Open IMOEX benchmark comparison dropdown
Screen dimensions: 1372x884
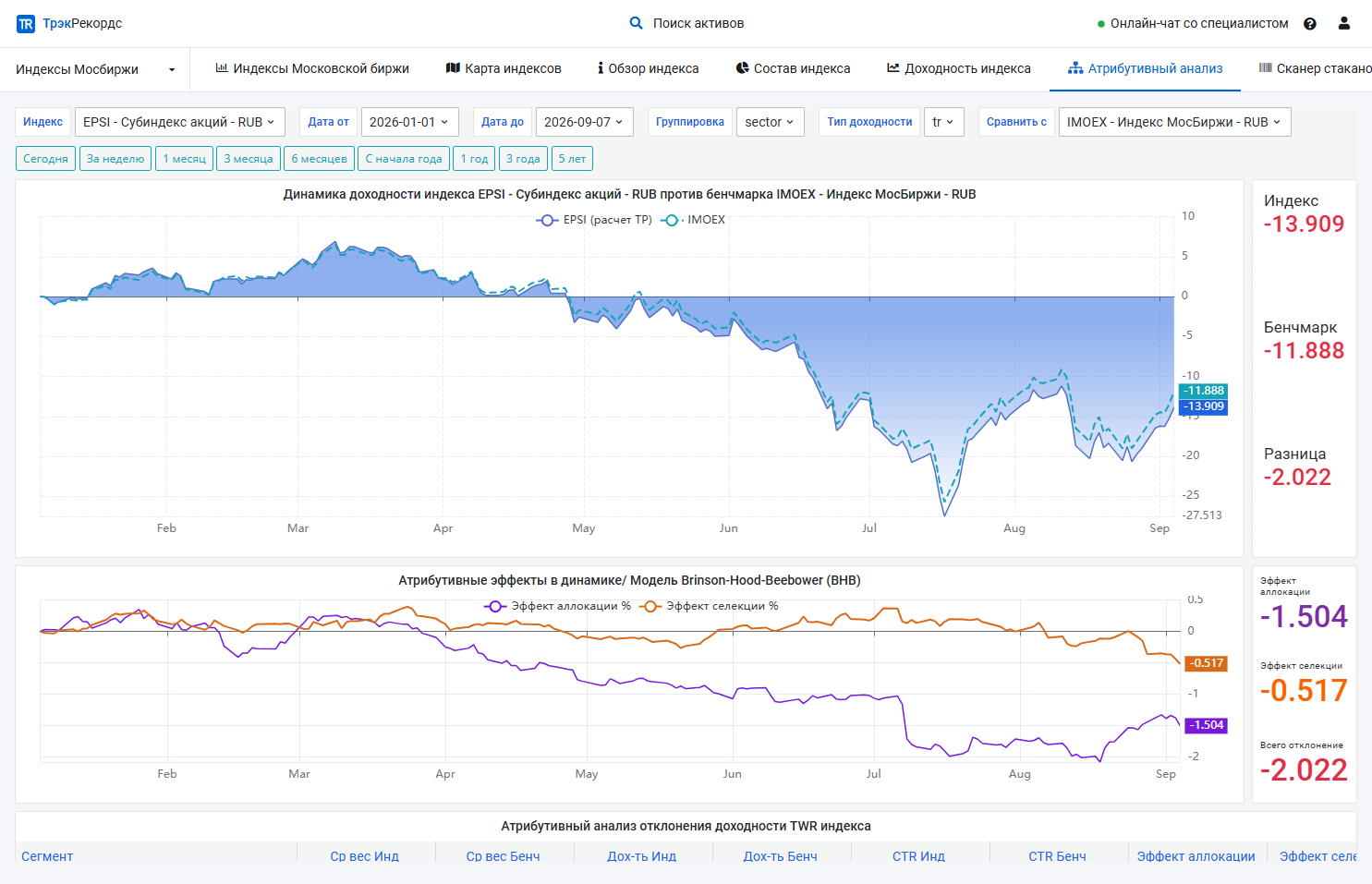[x=1174, y=122]
